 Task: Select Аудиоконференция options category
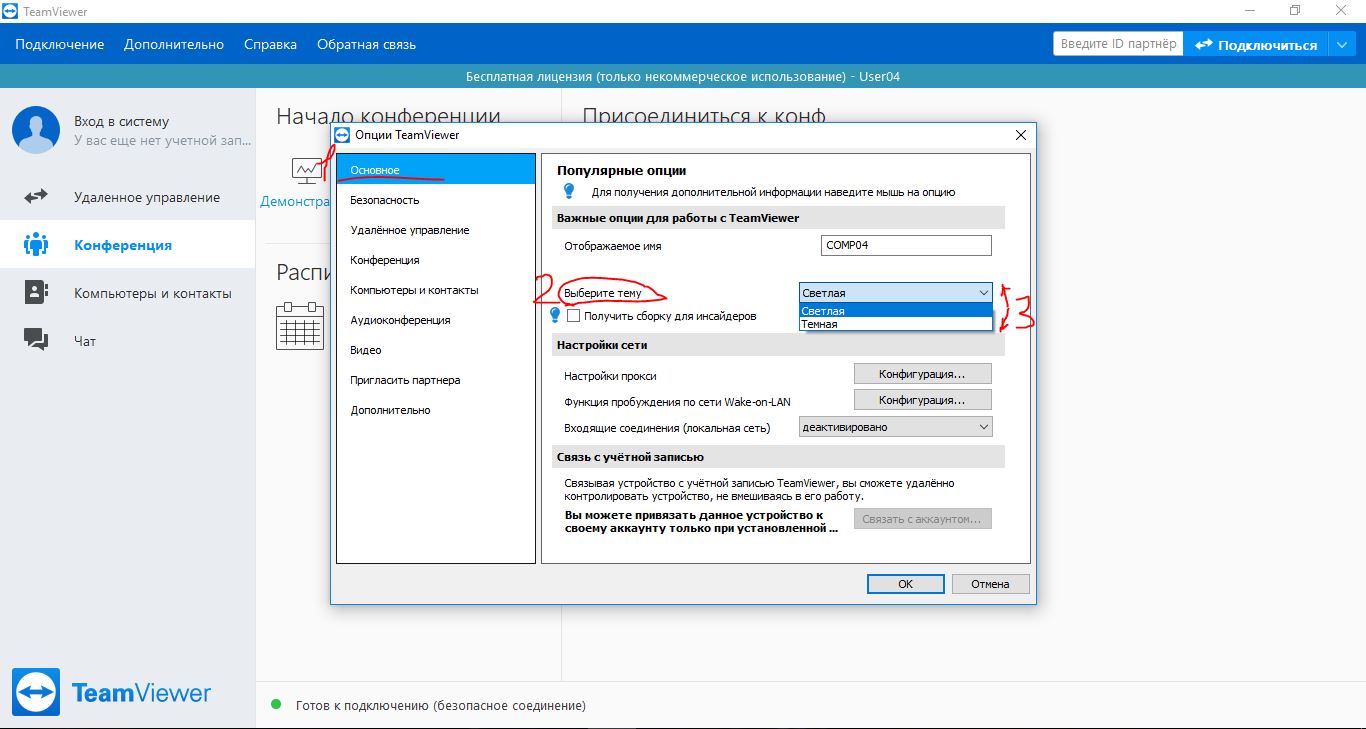[436, 320]
